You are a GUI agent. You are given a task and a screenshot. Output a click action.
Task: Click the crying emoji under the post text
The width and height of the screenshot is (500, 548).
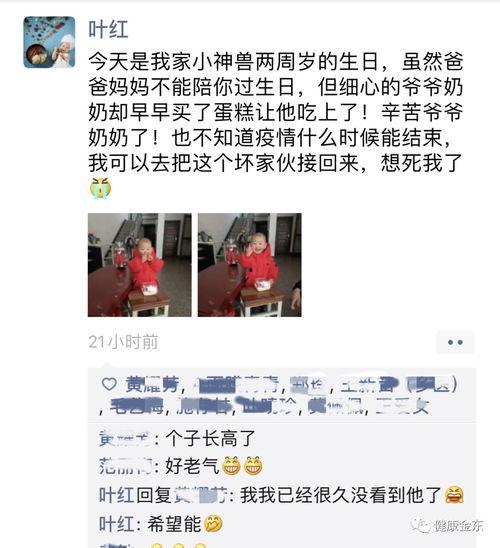[100, 188]
